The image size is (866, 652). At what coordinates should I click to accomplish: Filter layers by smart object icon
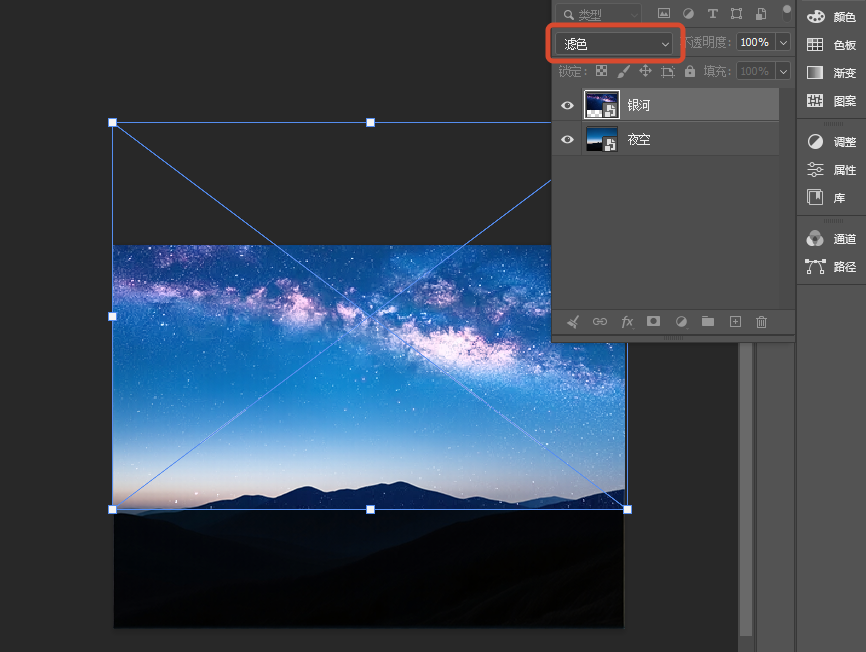tap(761, 14)
